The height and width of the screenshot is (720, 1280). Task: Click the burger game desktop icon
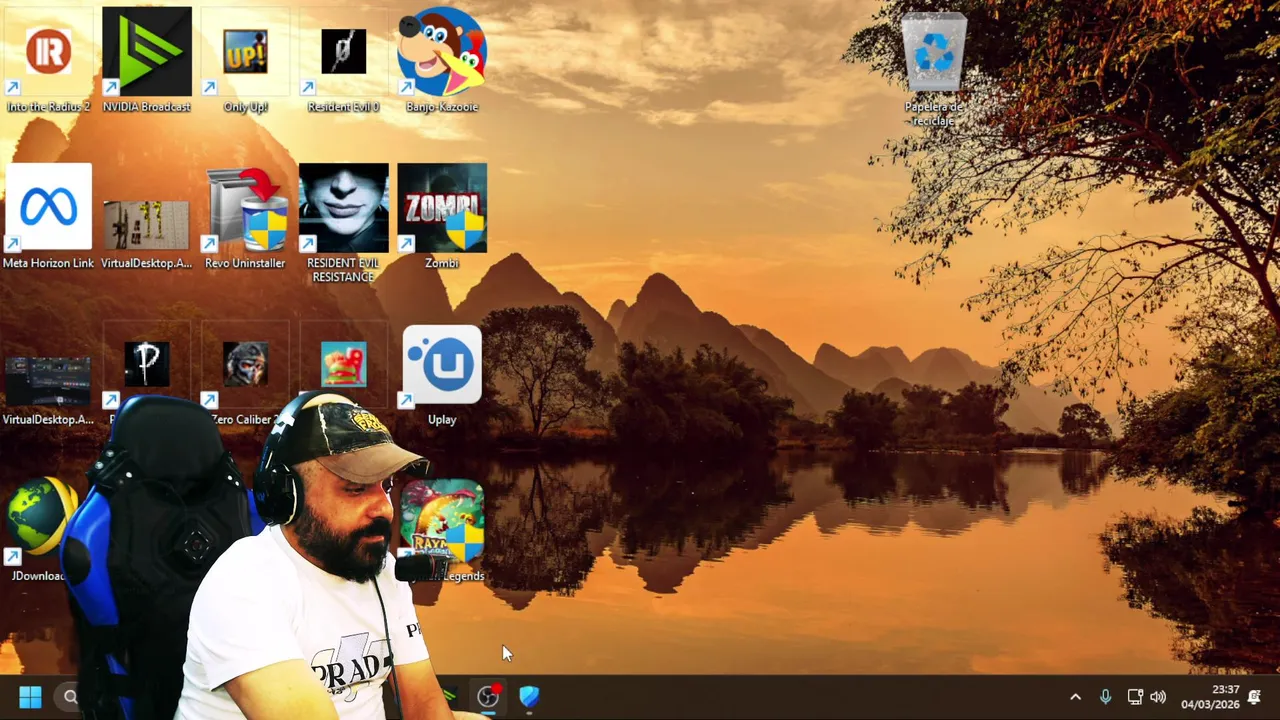coord(343,365)
